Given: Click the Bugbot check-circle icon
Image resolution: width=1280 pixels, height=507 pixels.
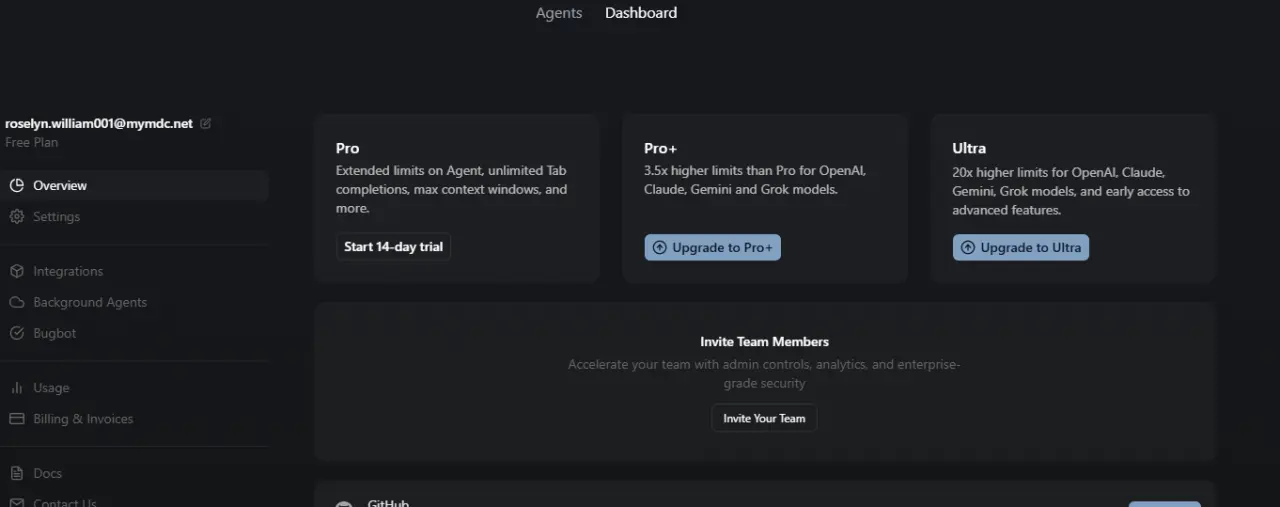Looking at the screenshot, I should (16, 333).
